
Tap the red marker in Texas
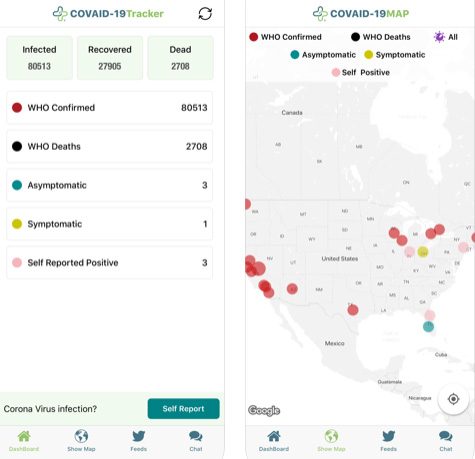coord(353,310)
